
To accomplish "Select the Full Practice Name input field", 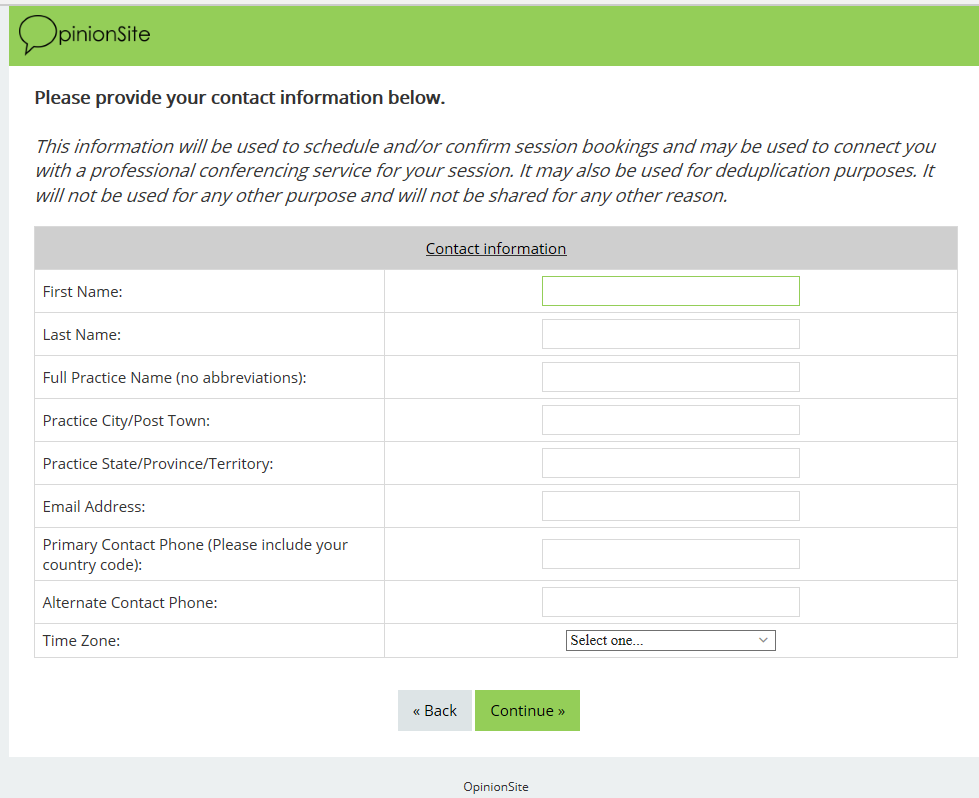I will coord(670,377).
